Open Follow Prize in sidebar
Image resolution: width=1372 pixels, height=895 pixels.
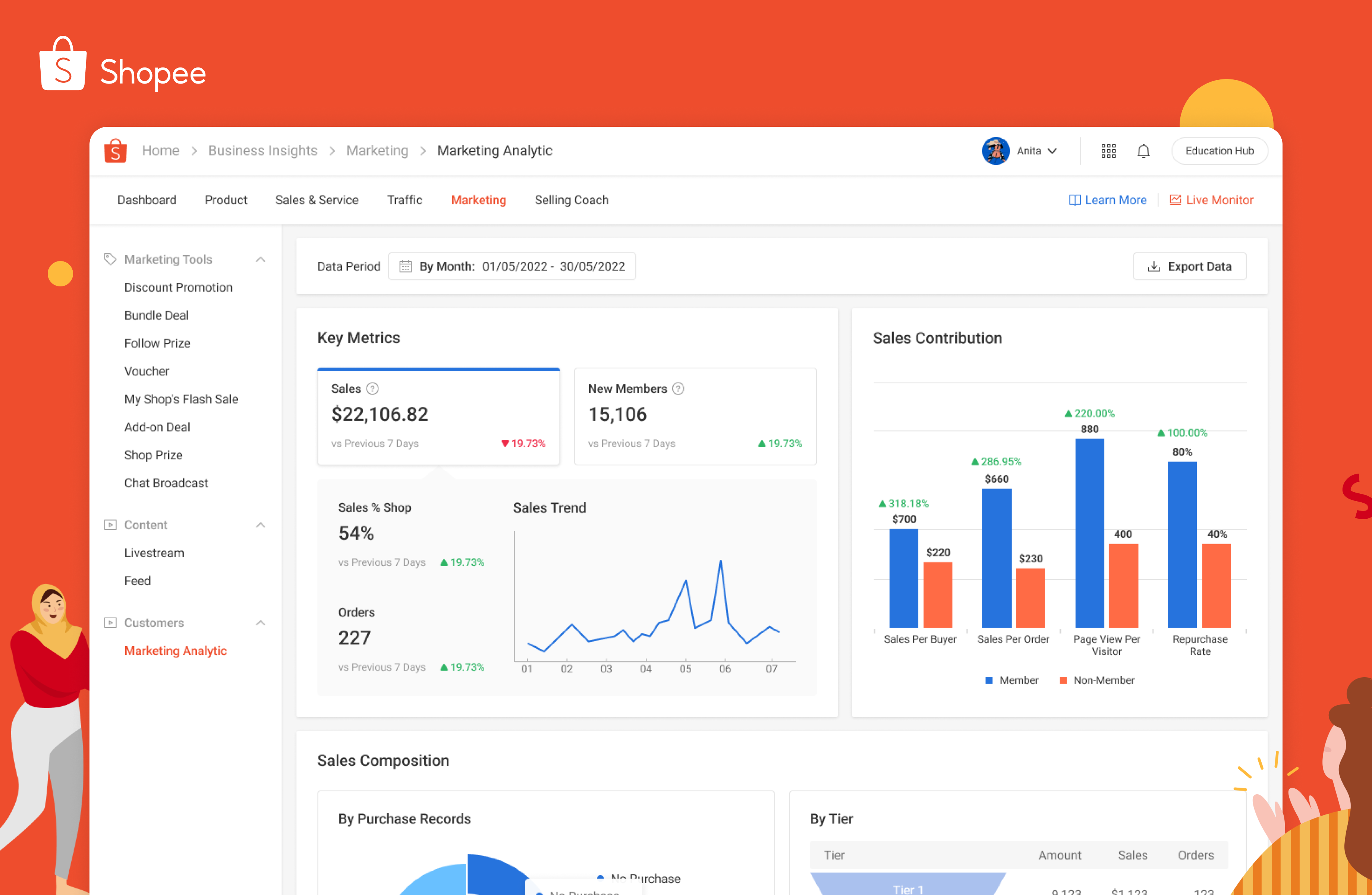pos(157,343)
